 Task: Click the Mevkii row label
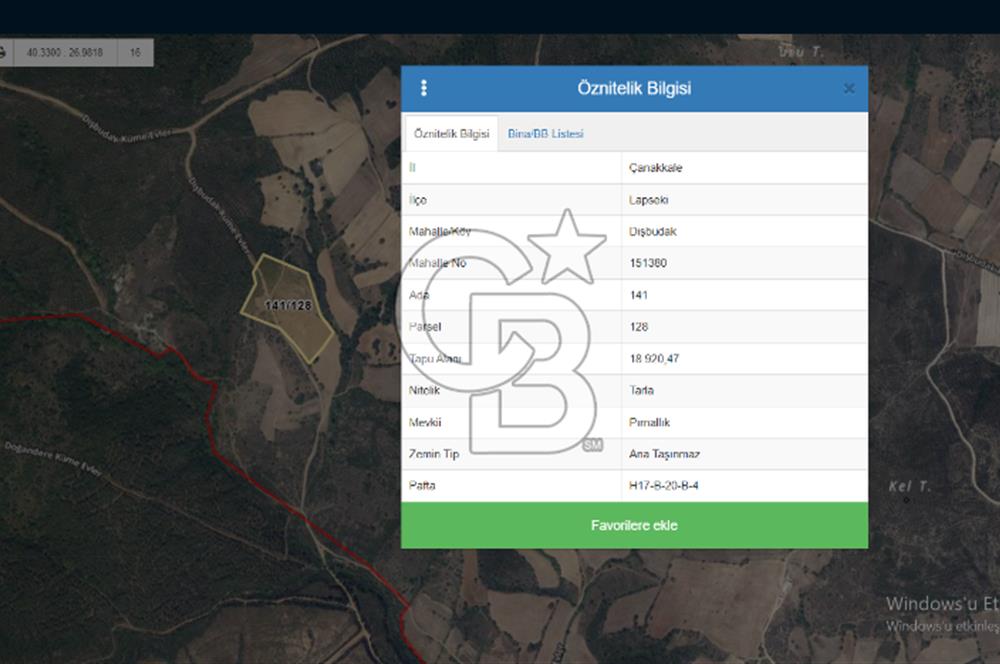click(425, 422)
